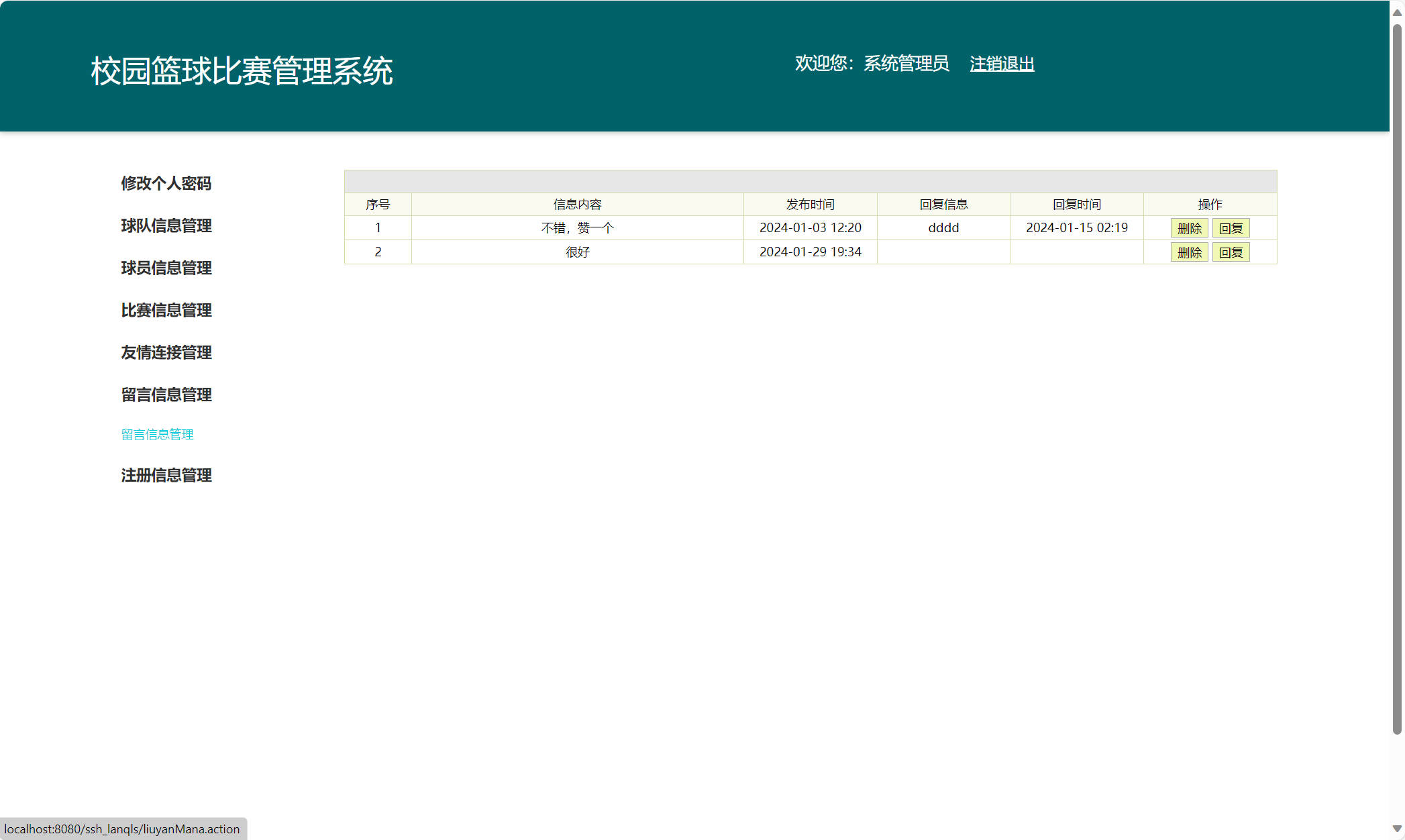Open 注册信息管理 from the sidebar
1405x840 pixels.
tap(166, 476)
